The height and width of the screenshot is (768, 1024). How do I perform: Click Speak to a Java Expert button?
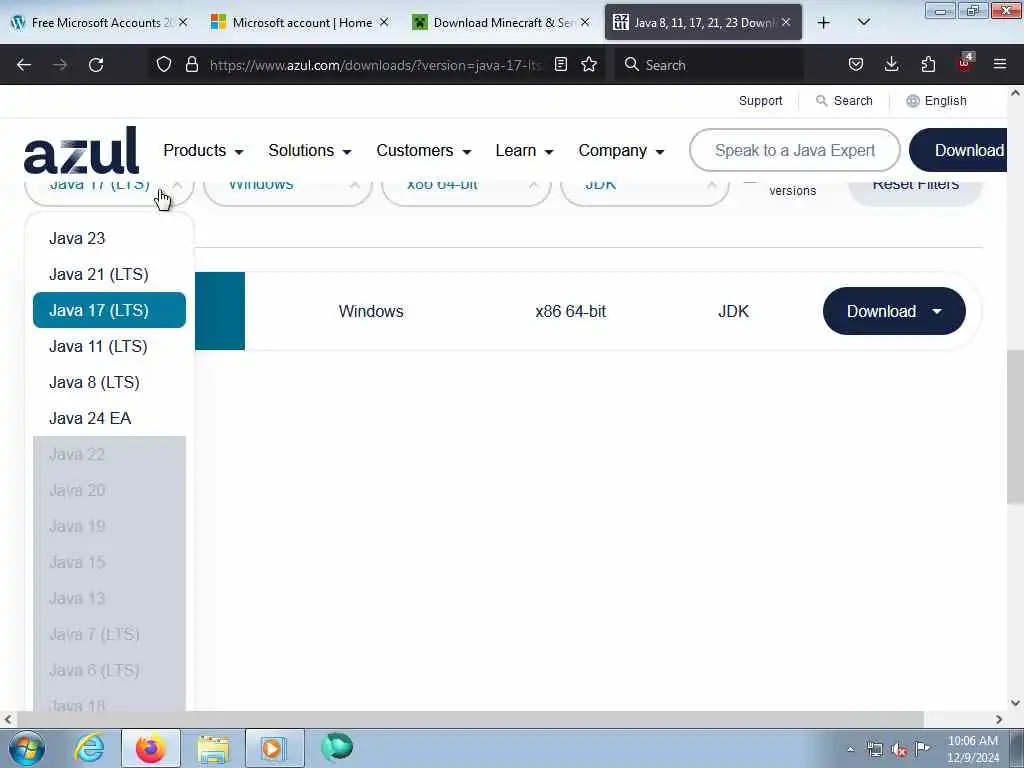click(x=795, y=150)
